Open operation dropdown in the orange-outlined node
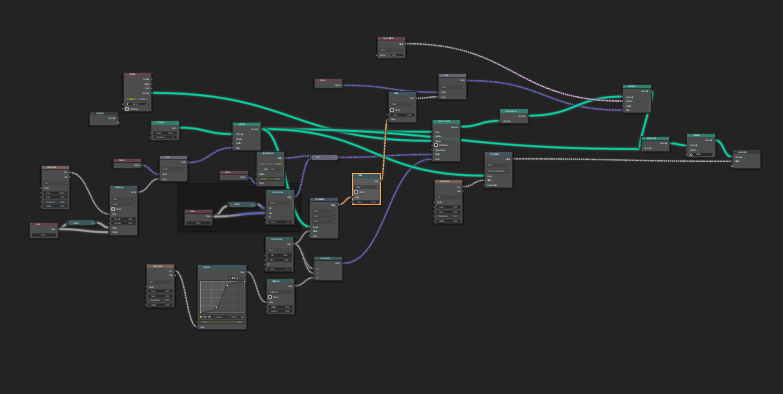783x394 pixels. click(367, 187)
